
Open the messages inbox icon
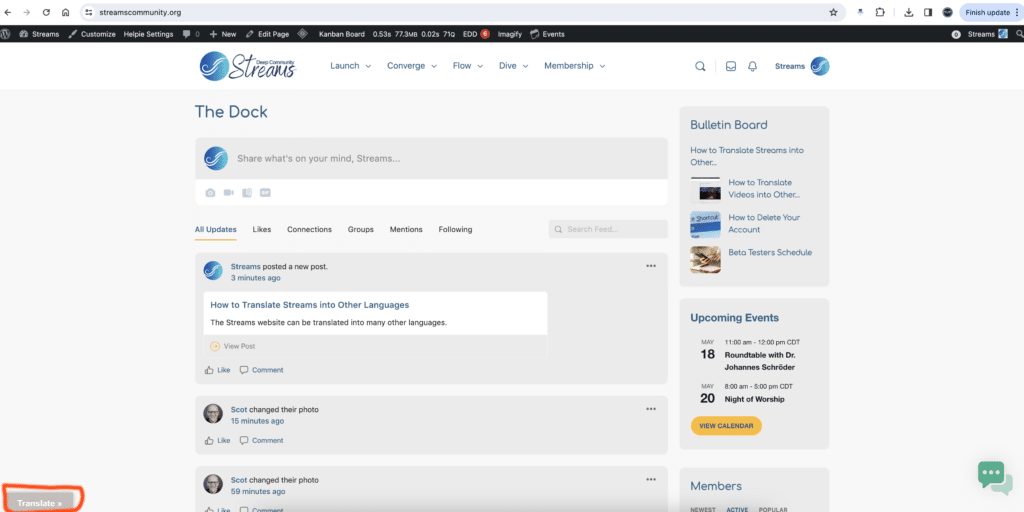point(731,66)
